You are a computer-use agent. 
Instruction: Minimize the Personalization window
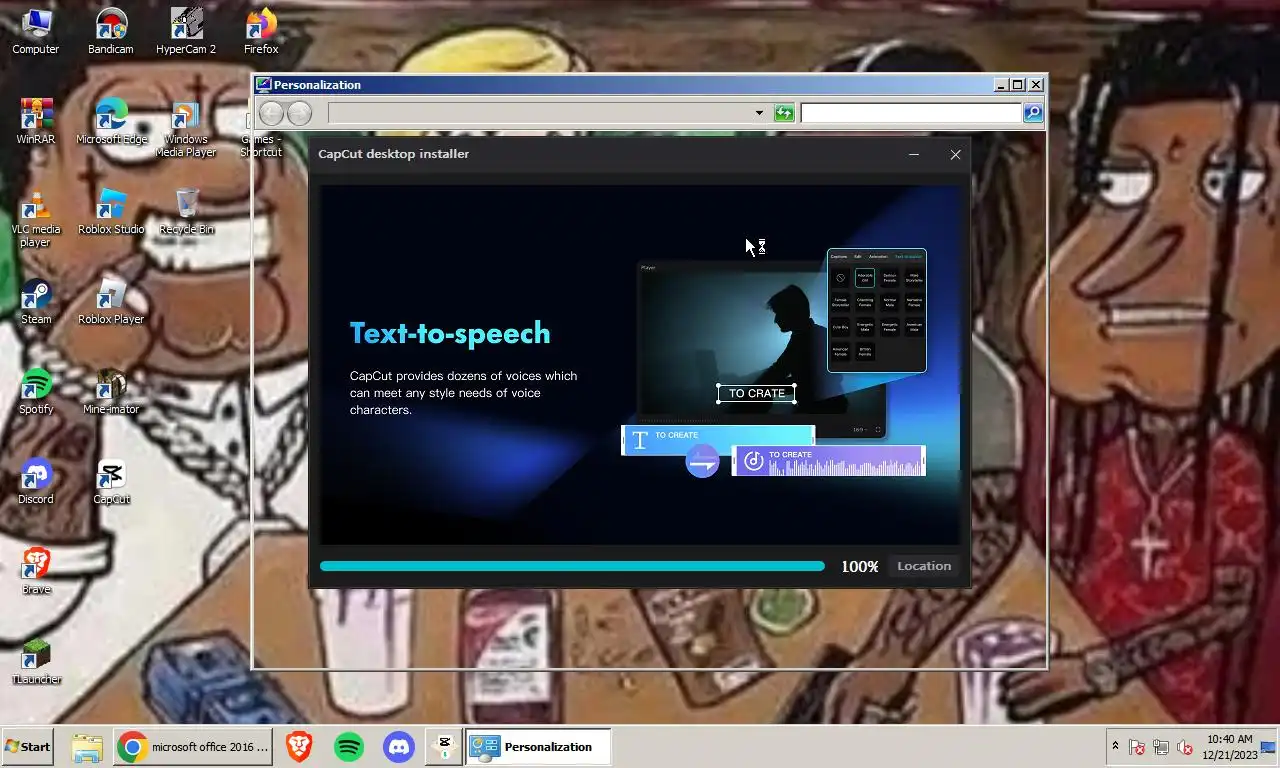point(1001,85)
